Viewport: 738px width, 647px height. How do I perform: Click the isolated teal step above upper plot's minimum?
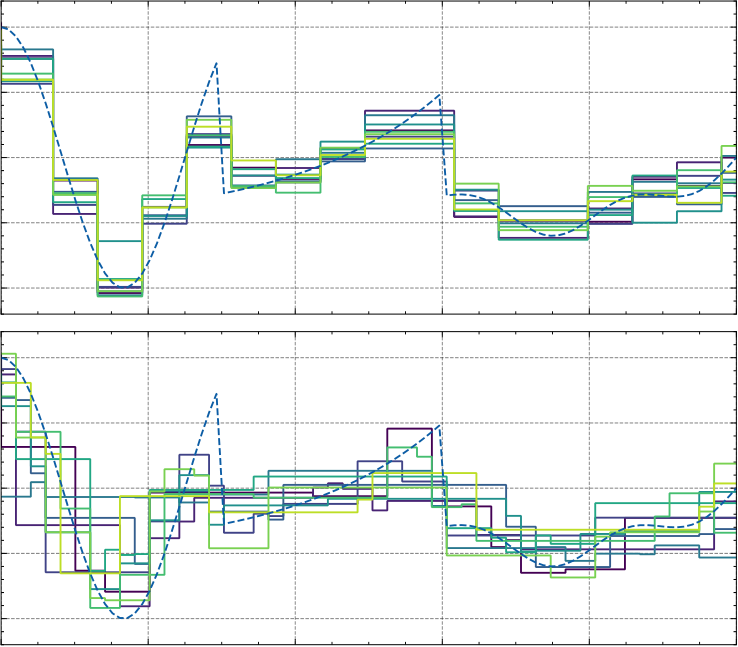point(120,241)
